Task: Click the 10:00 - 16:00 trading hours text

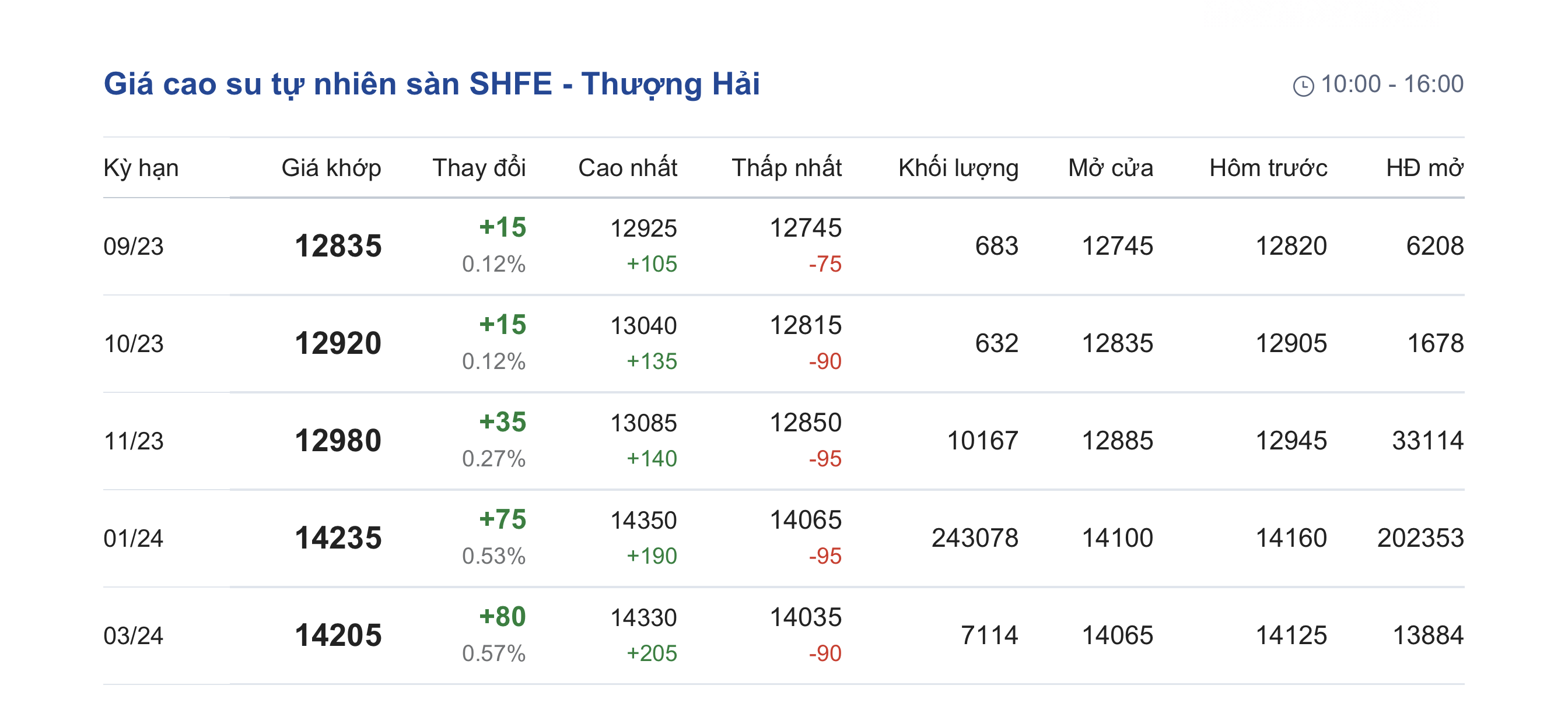Action: 1392,84
